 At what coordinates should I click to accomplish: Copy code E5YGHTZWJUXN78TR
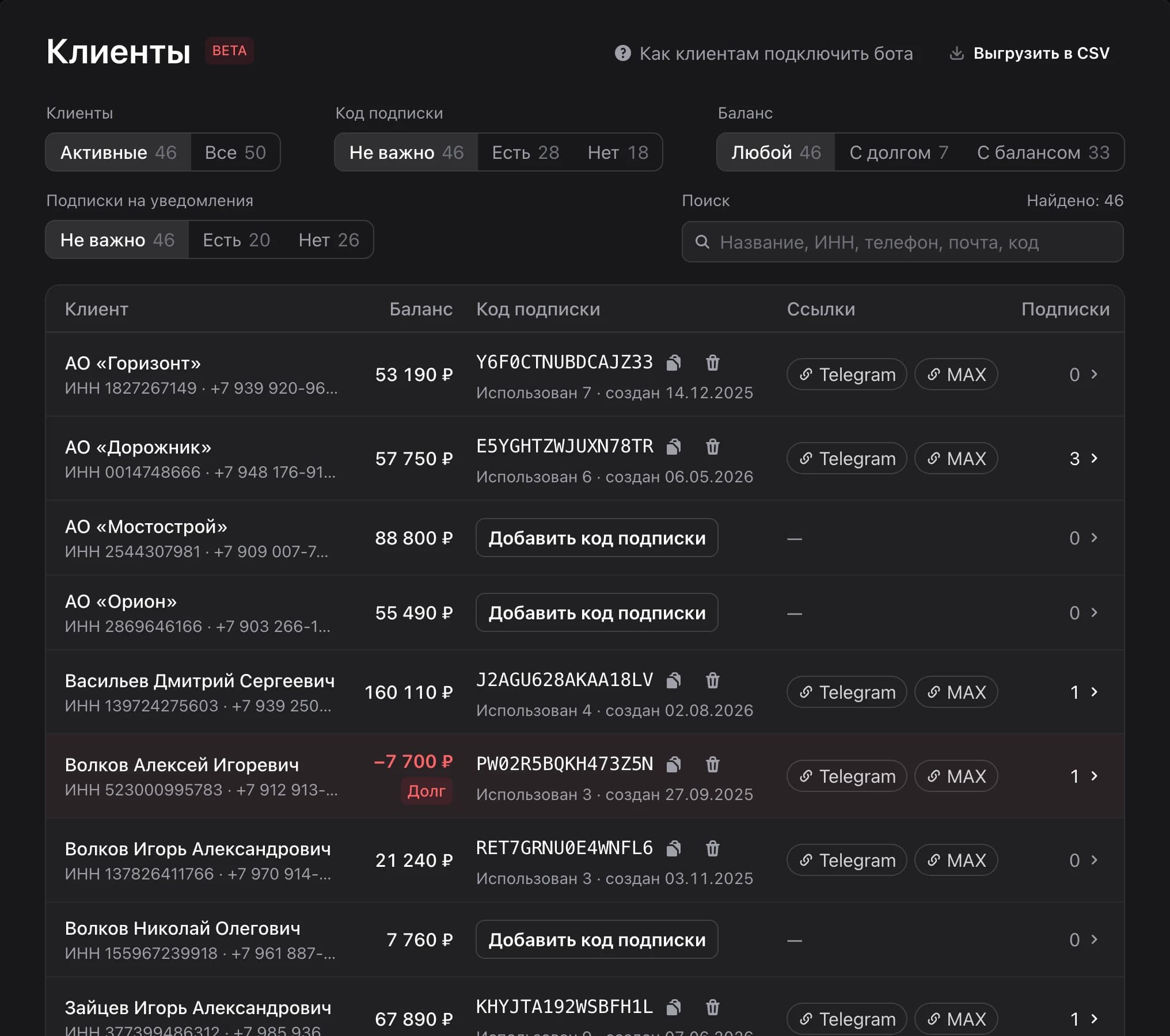(x=674, y=447)
